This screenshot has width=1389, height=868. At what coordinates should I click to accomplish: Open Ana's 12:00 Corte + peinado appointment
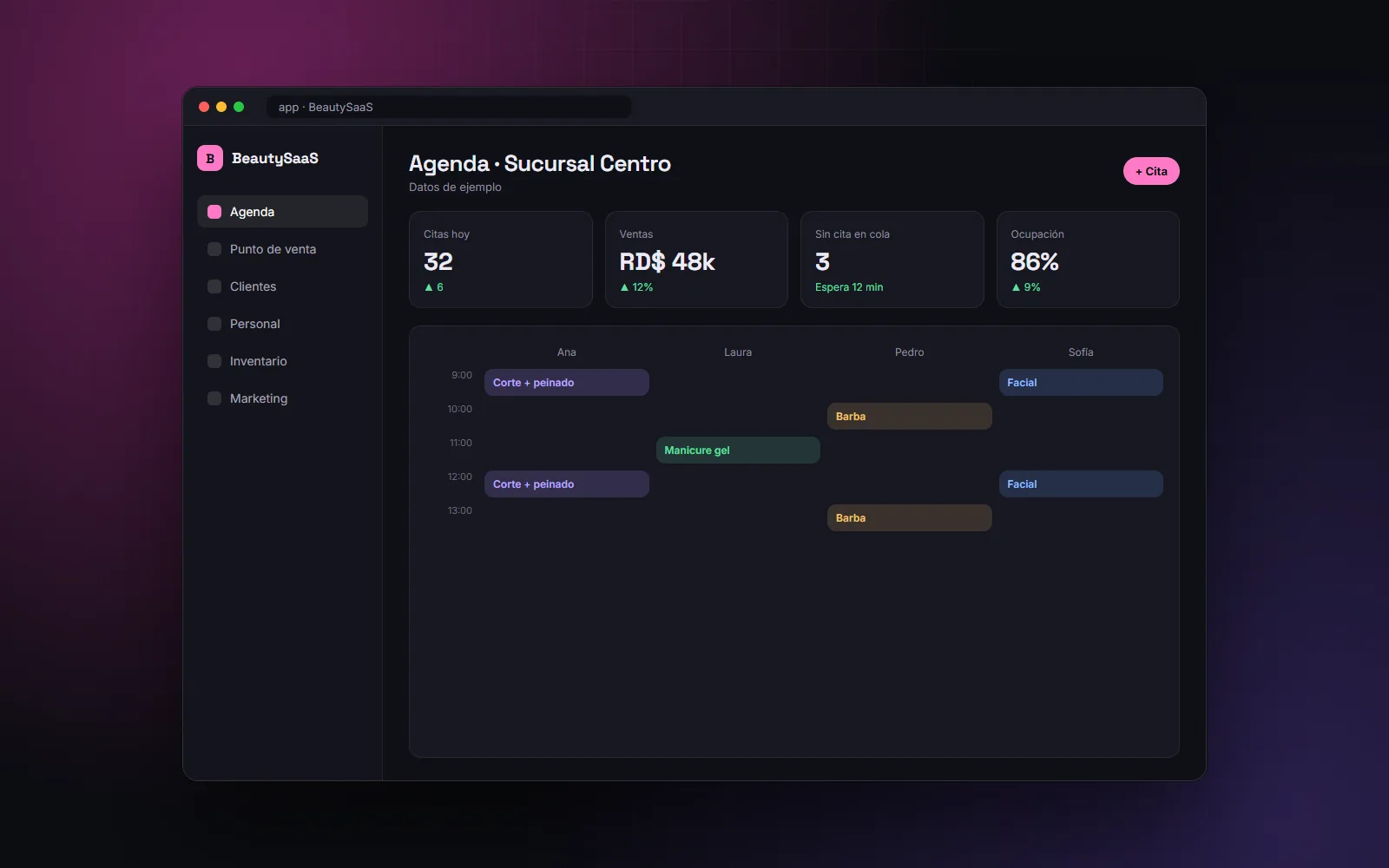567,484
